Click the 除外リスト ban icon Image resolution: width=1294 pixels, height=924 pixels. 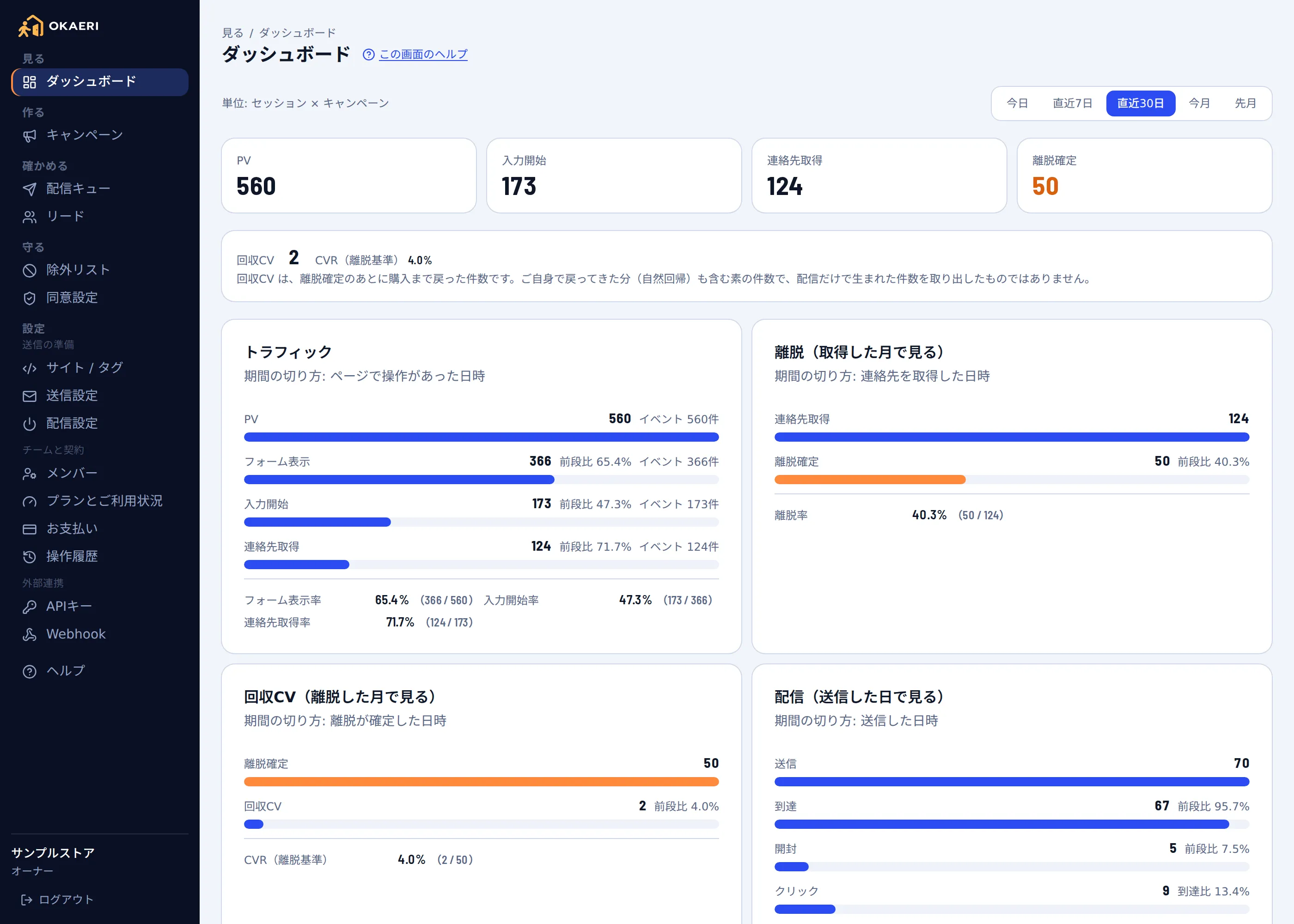click(30, 270)
